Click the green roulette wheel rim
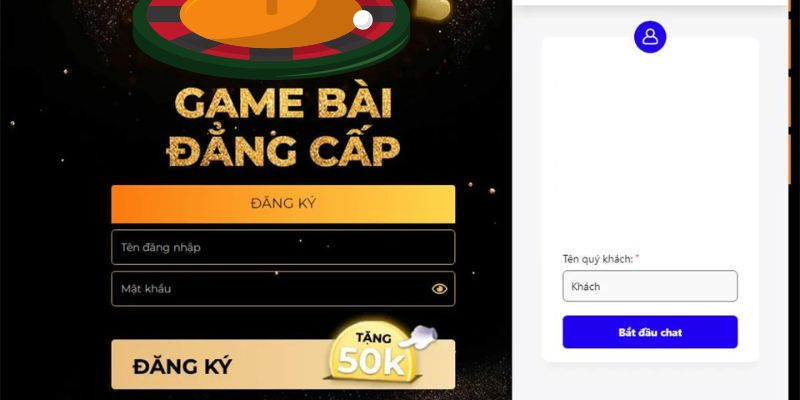 [270, 64]
